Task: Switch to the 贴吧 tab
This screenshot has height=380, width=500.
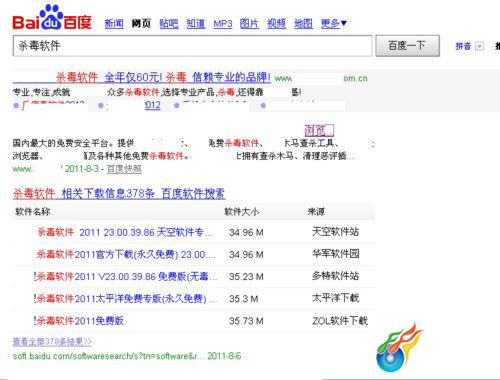Action: point(169,24)
